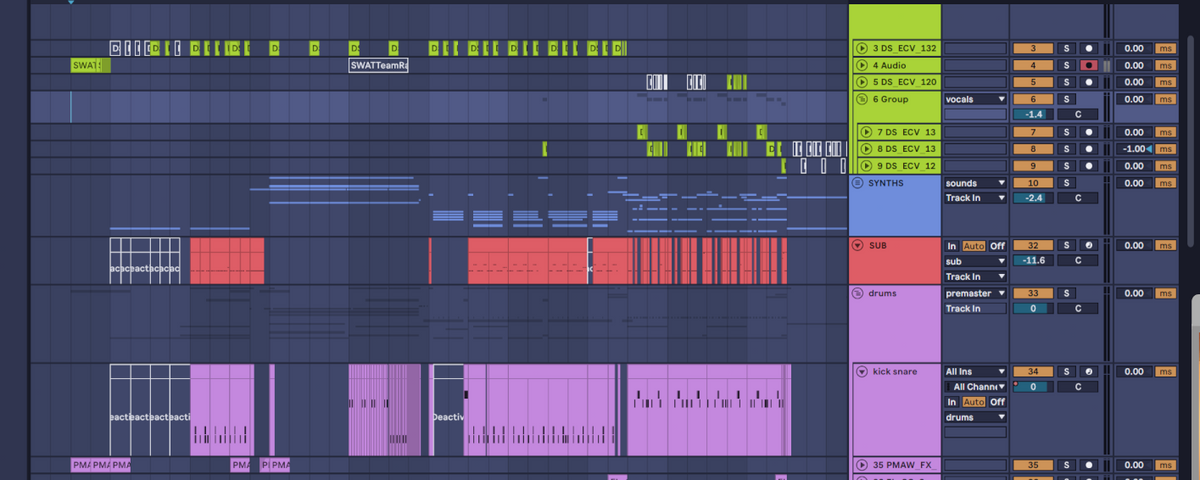Set SUB track monitor to In

tap(952, 246)
